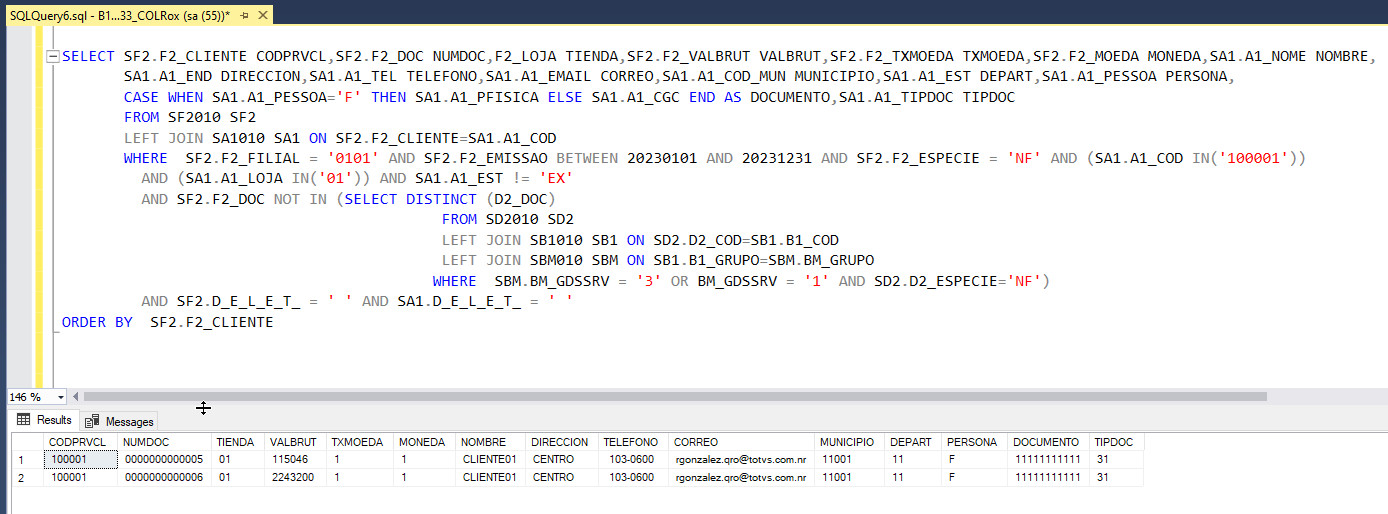Screen dimensions: 1388x514
Task: Click DOCUMENTO 11111111111 in row 1
Action: 1049,460
